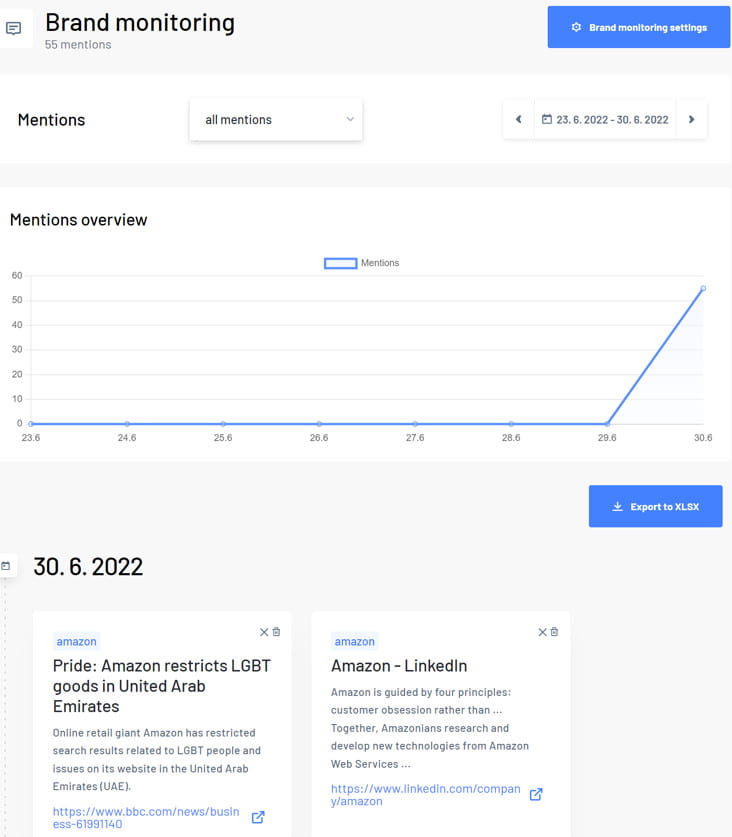Open the date range picker 23. 6. 2022 - 30. 6. 2022
This screenshot has height=837, width=732.
coord(605,120)
